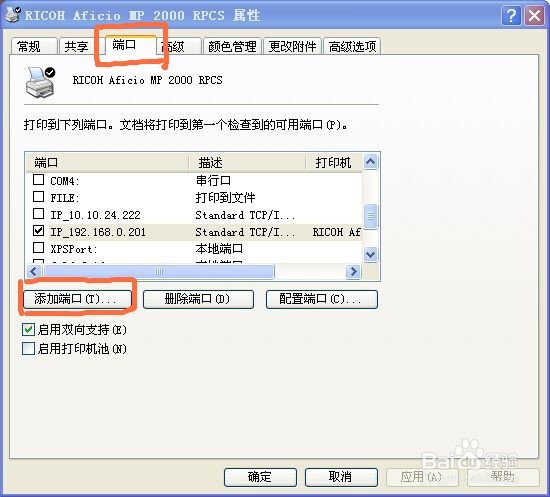Click the horizontal scrollbar thumb

pos(159,271)
